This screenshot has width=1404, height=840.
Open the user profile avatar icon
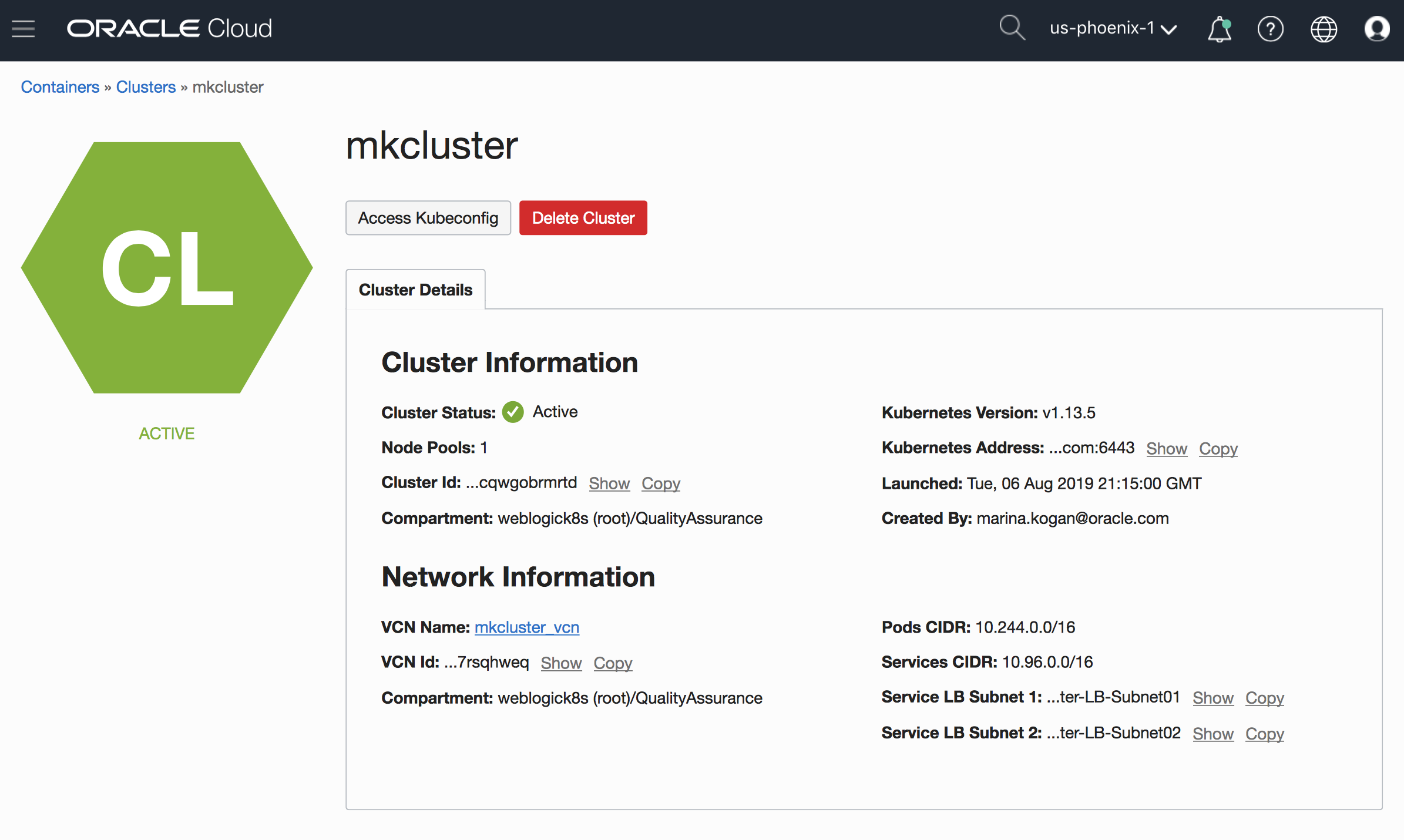coord(1376,29)
